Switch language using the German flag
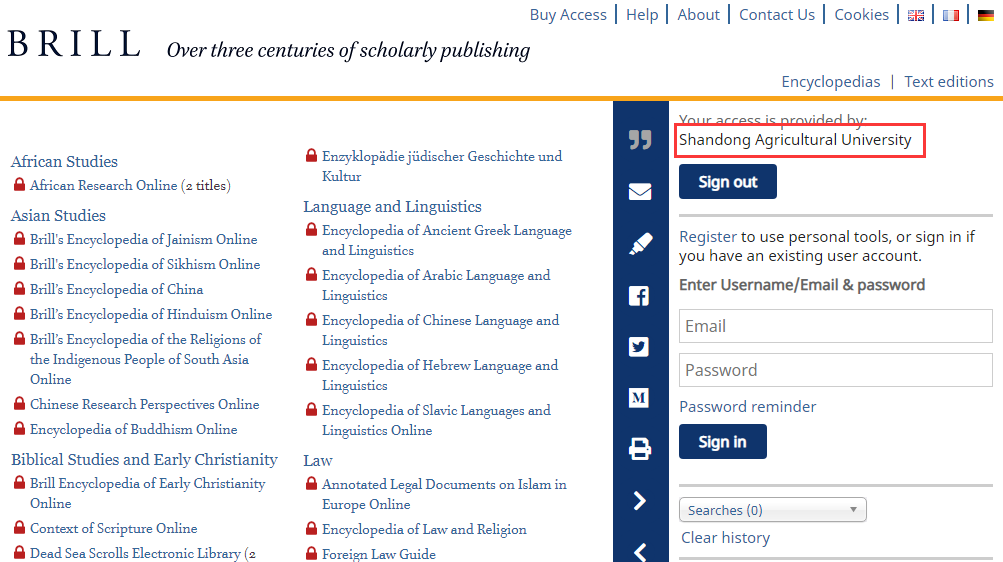Image resolution: width=1003 pixels, height=562 pixels. coord(986,15)
